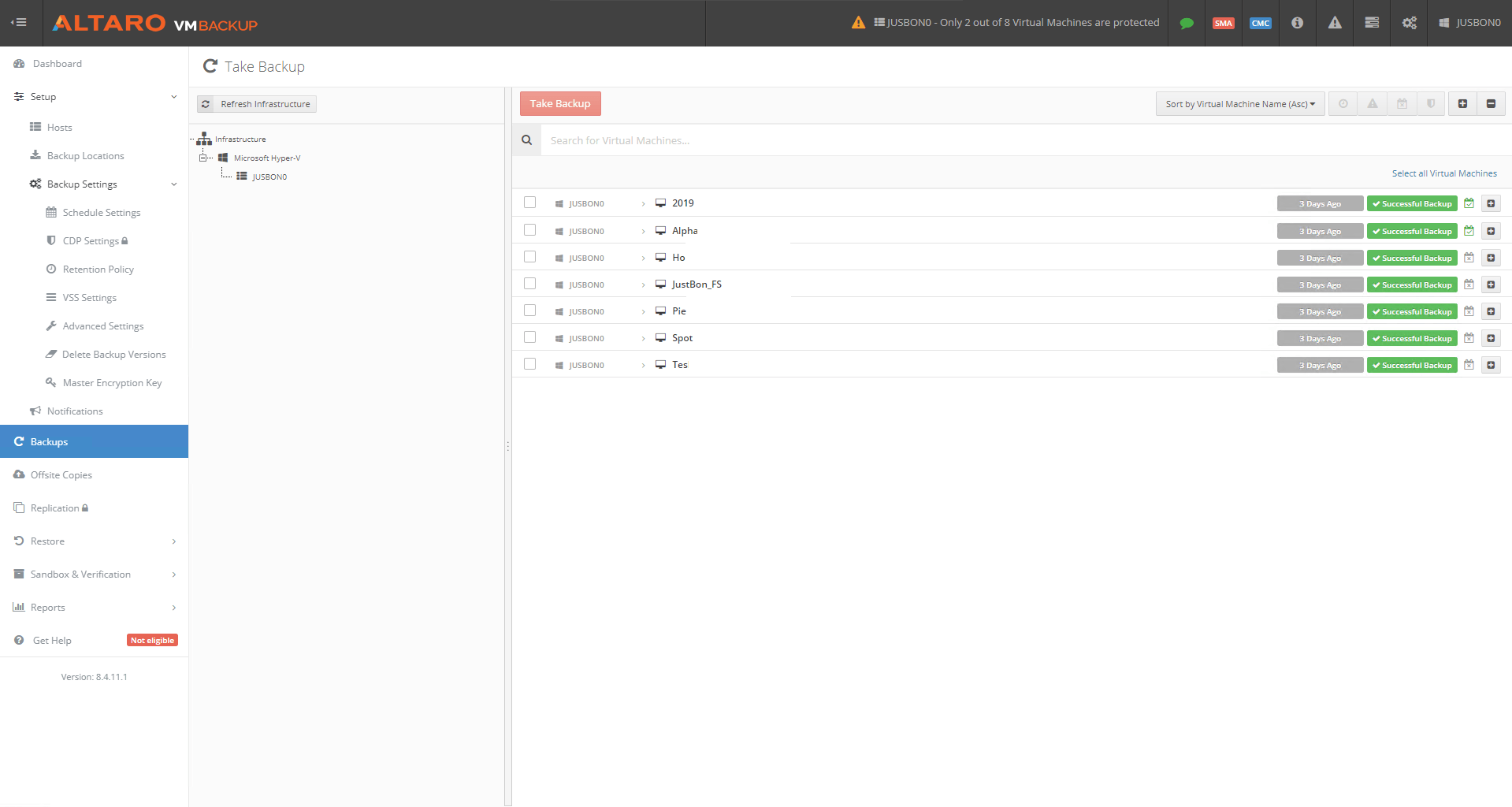Expand all rows with plus toolbar button
The height and width of the screenshot is (807, 1512).
click(x=1462, y=104)
